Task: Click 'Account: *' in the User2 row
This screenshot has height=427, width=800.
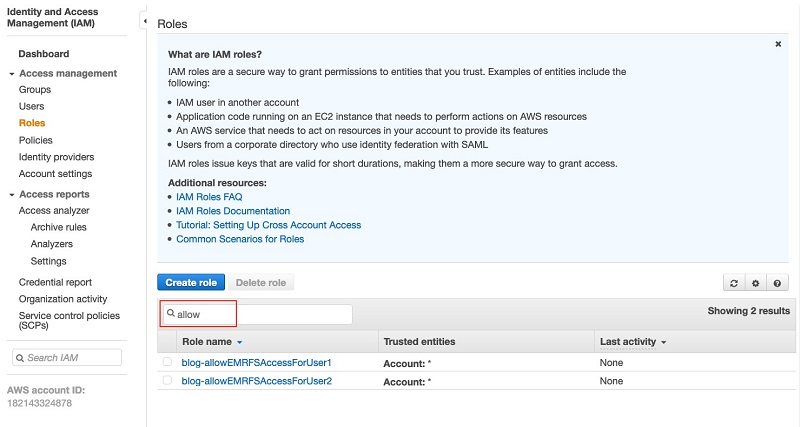Action: click(407, 382)
